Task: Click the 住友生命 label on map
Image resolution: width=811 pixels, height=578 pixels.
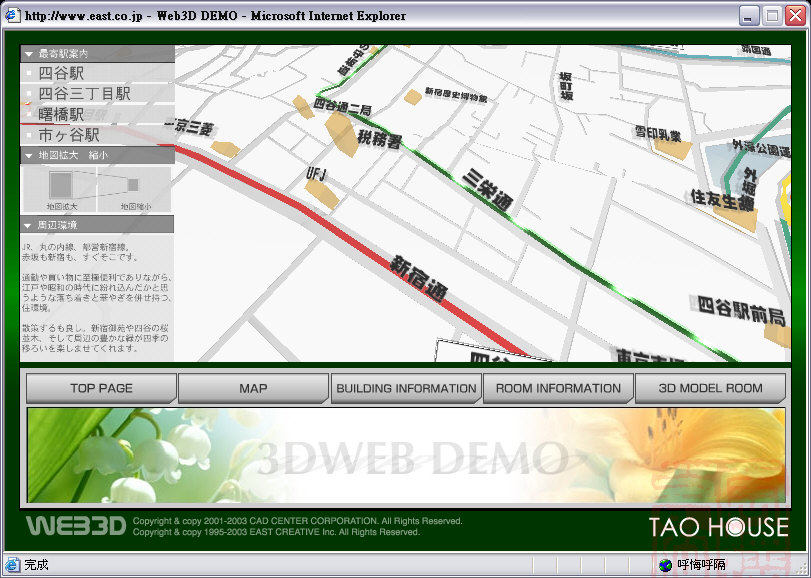Action: point(723,201)
